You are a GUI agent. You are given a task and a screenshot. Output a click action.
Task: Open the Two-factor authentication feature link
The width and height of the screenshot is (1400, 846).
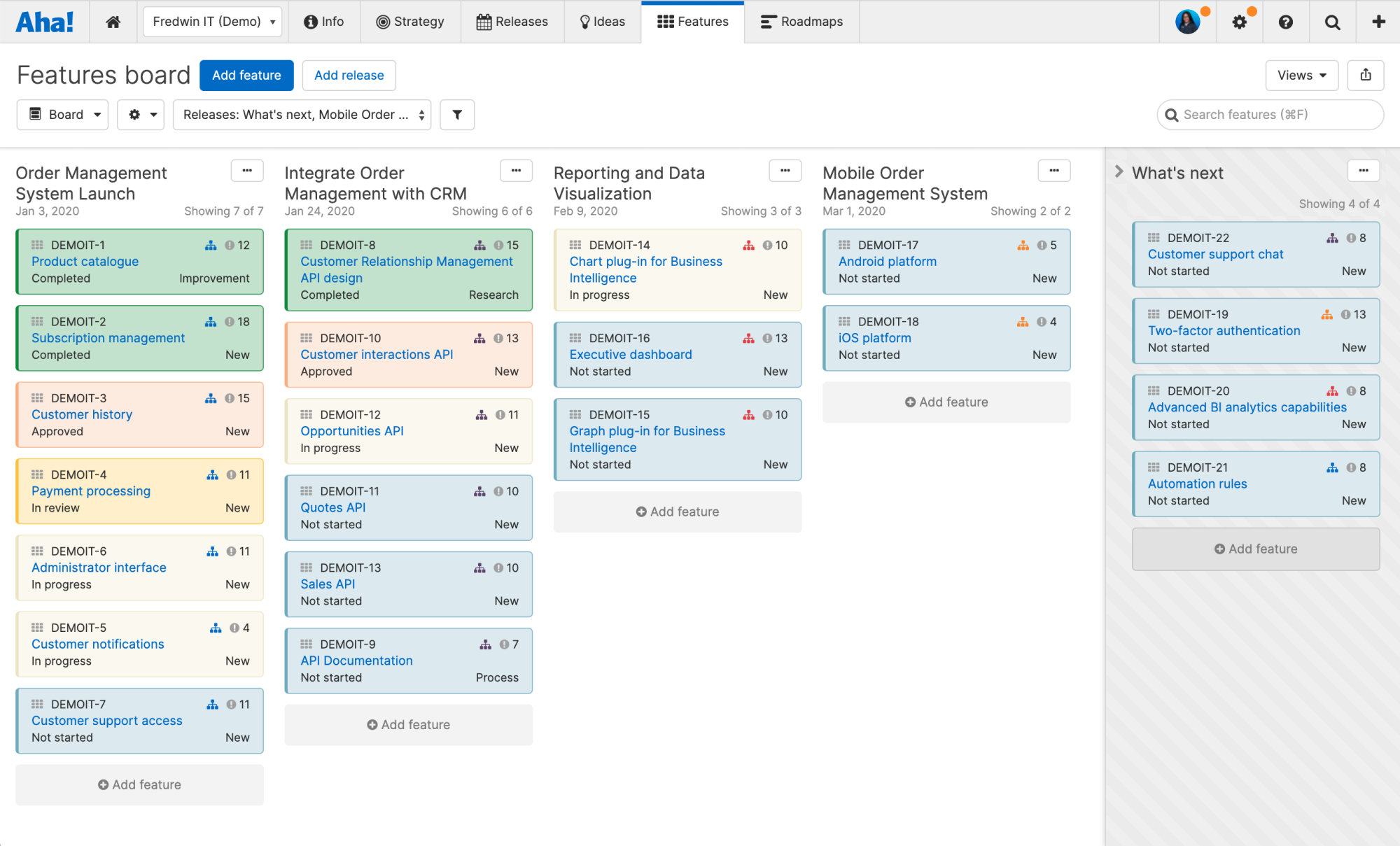click(x=1224, y=331)
